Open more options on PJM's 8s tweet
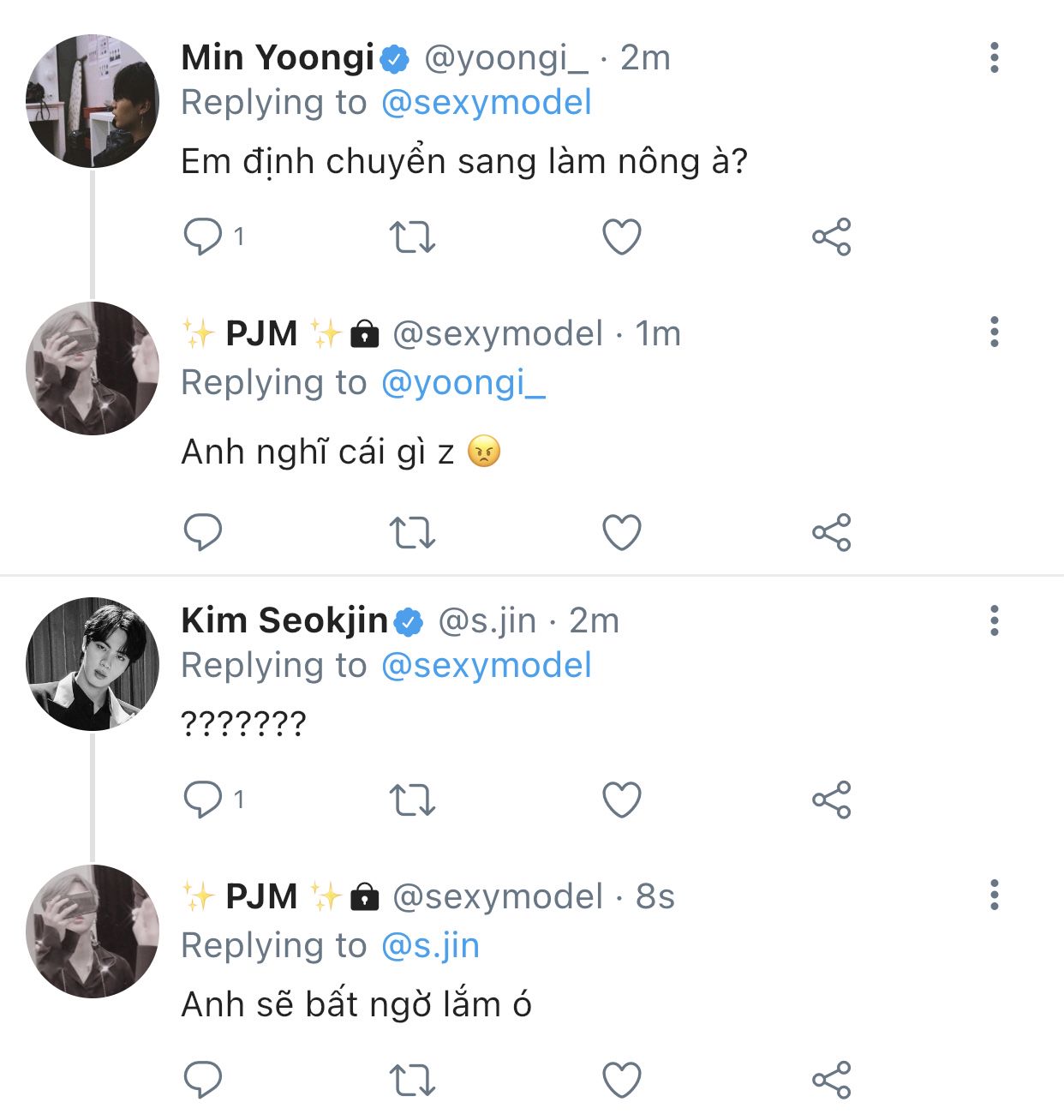 coord(994,895)
